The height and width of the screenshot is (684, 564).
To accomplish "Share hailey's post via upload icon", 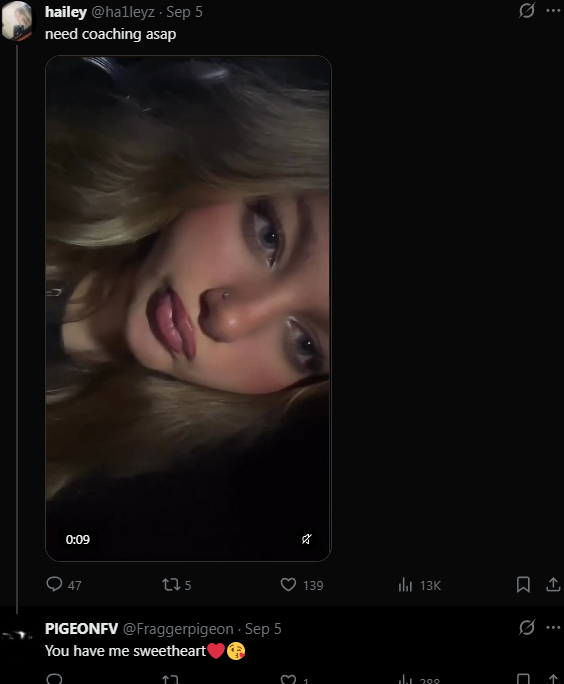I will pos(553,585).
